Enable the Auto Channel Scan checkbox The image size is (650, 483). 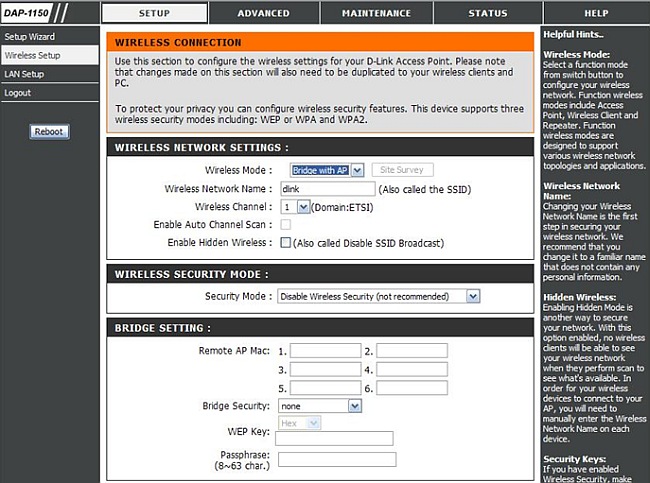click(286, 225)
